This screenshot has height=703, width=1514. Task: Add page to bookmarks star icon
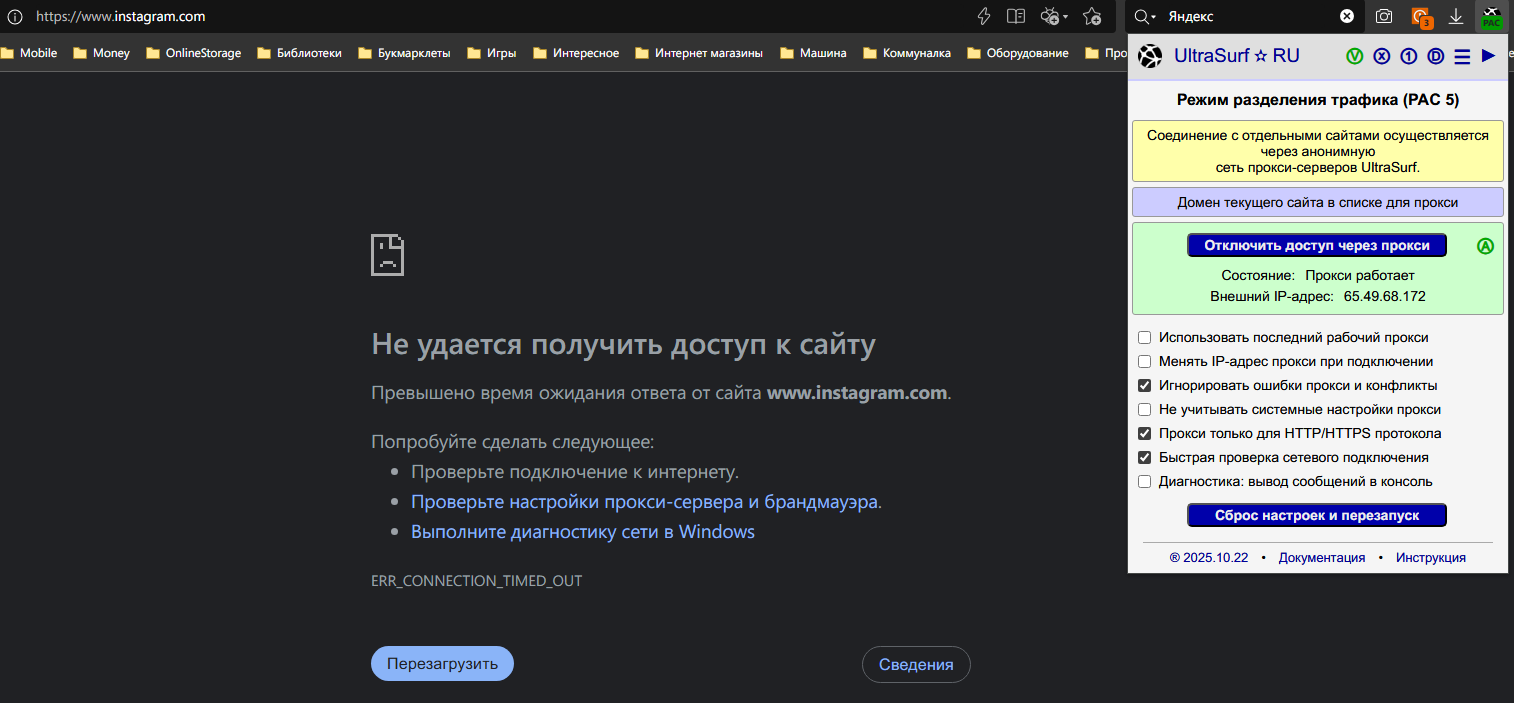click(1092, 16)
